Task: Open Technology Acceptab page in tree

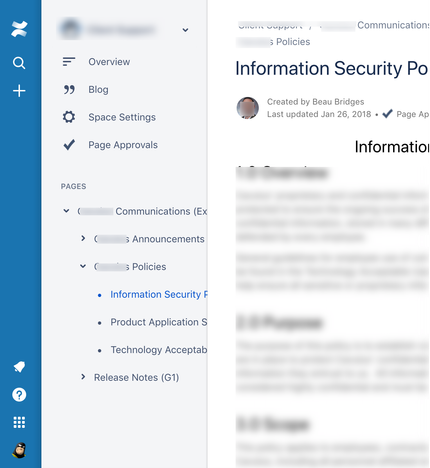Action: pos(159,349)
